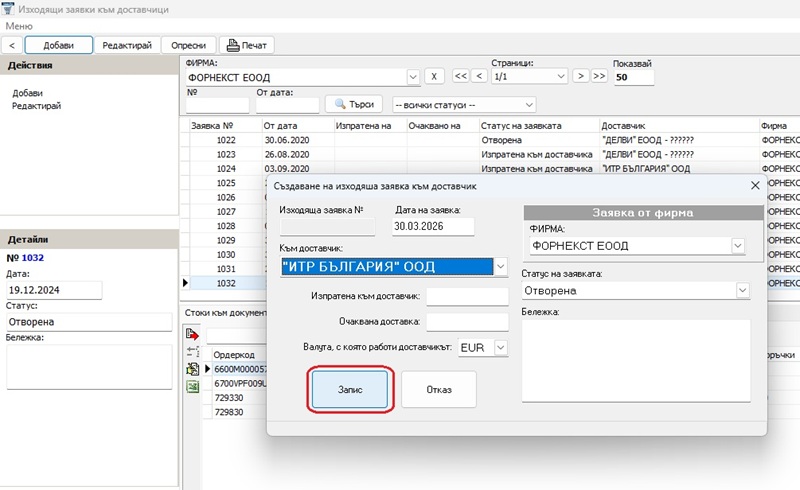Expand the Към доставчик supplier dropdown
The height and width of the screenshot is (490, 800).
[501, 267]
